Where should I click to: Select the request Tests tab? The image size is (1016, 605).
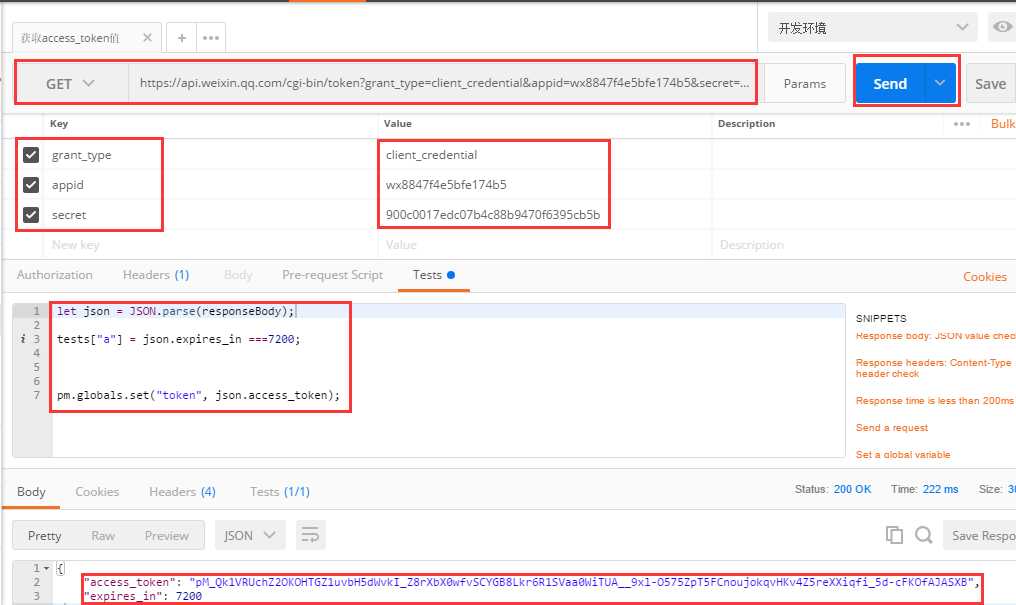click(433, 275)
